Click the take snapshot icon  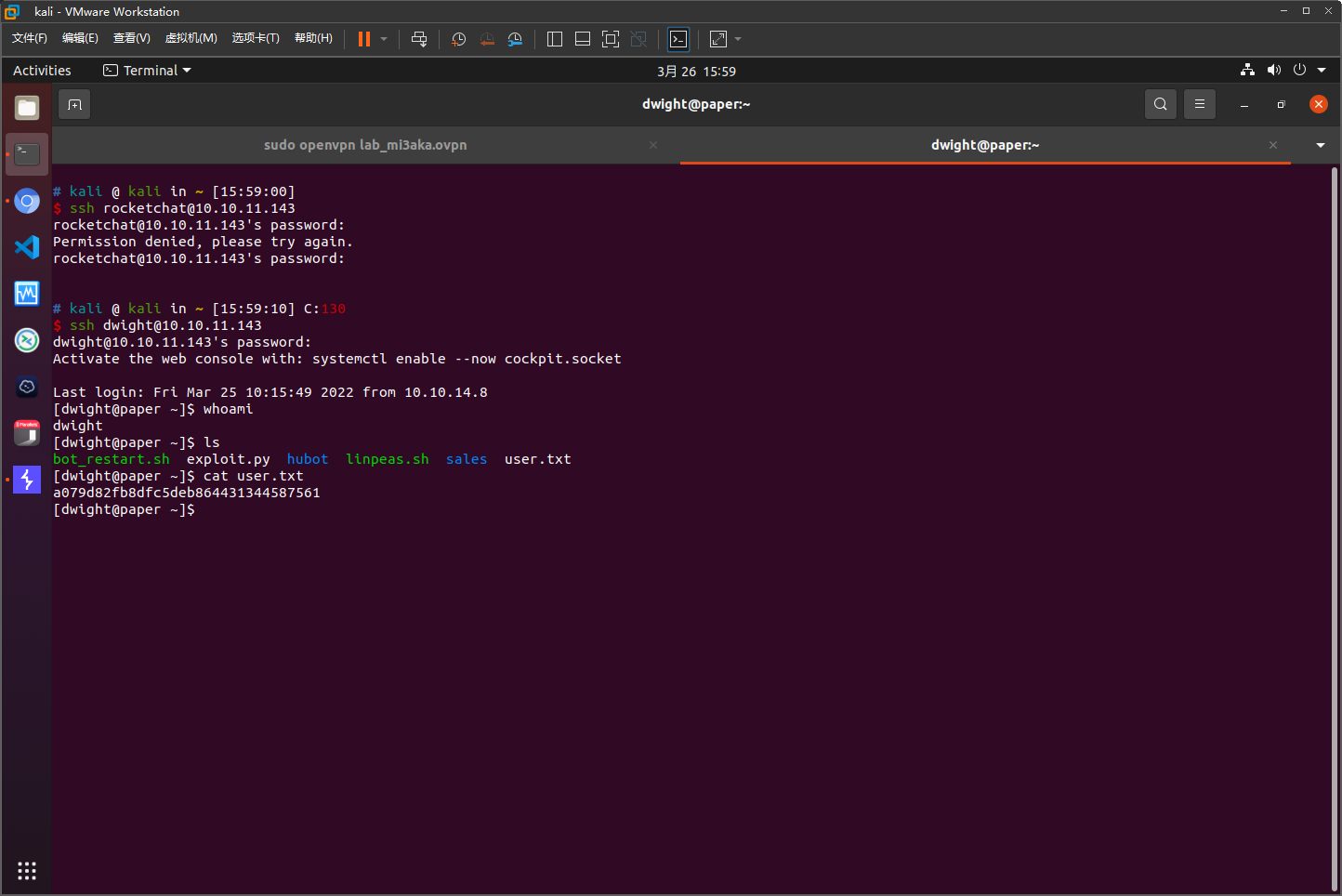tap(458, 39)
